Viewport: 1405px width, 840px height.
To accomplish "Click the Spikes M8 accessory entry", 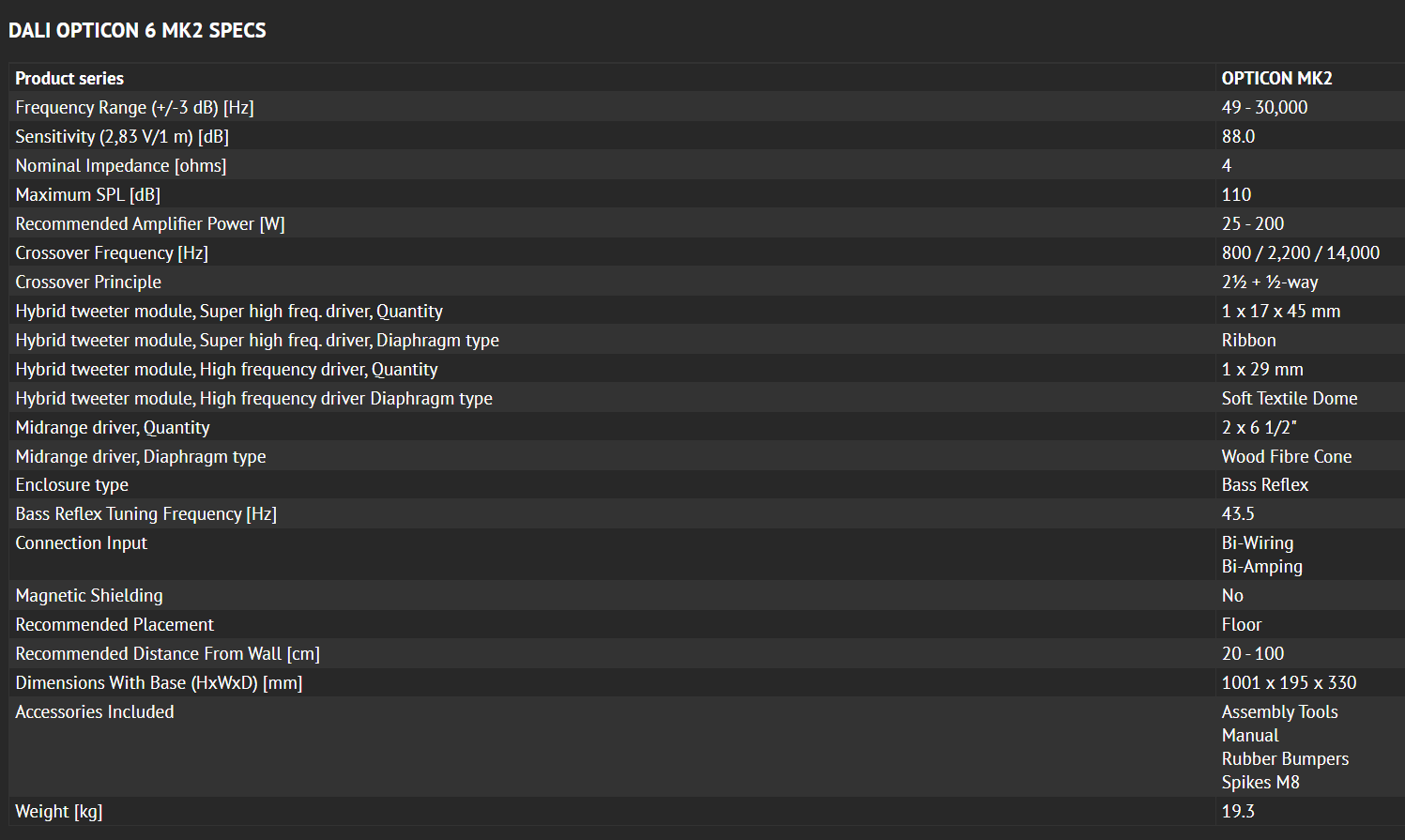I will pos(1260,783).
